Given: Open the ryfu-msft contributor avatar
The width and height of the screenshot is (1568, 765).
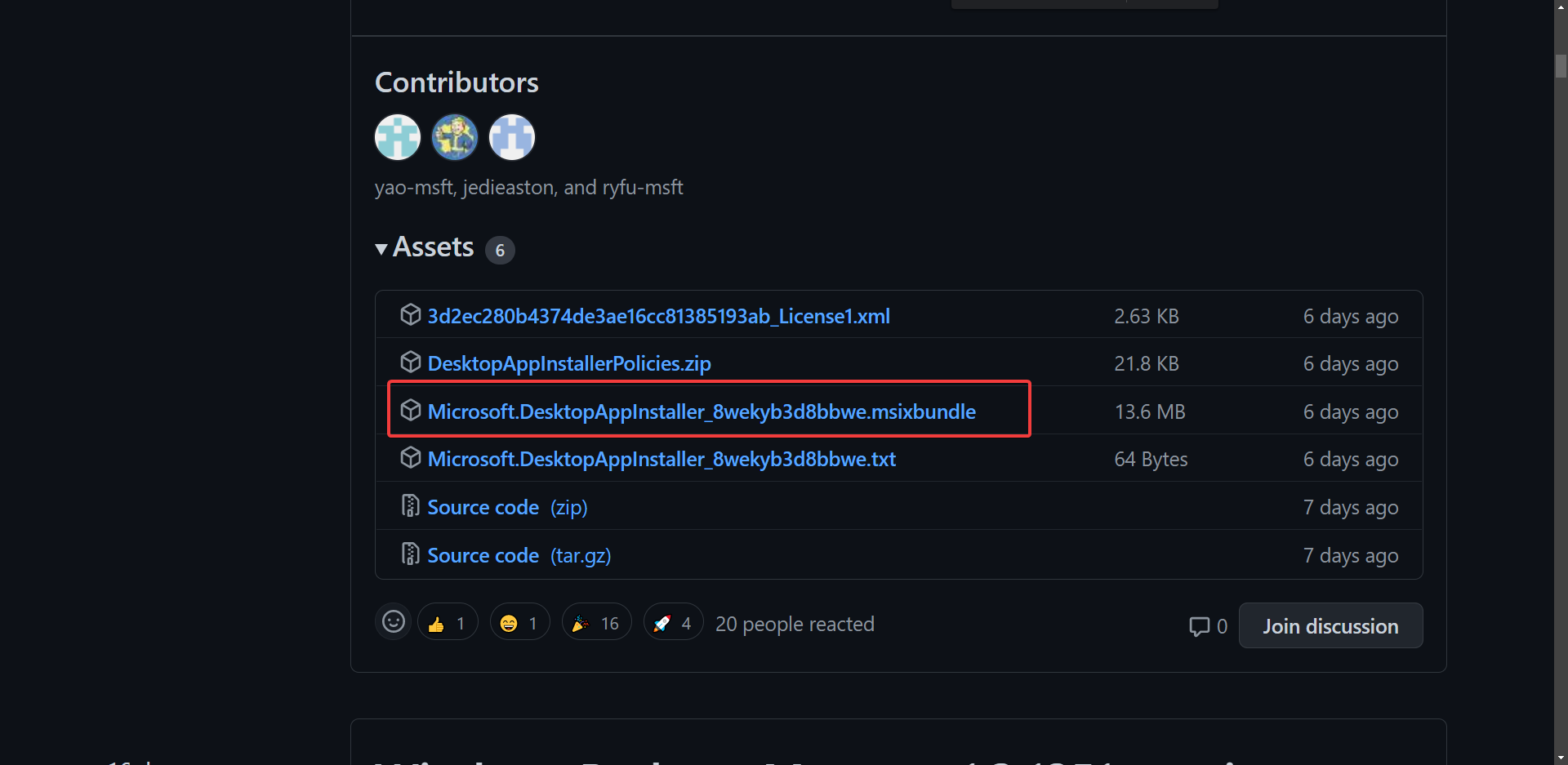Looking at the screenshot, I should coord(512,137).
